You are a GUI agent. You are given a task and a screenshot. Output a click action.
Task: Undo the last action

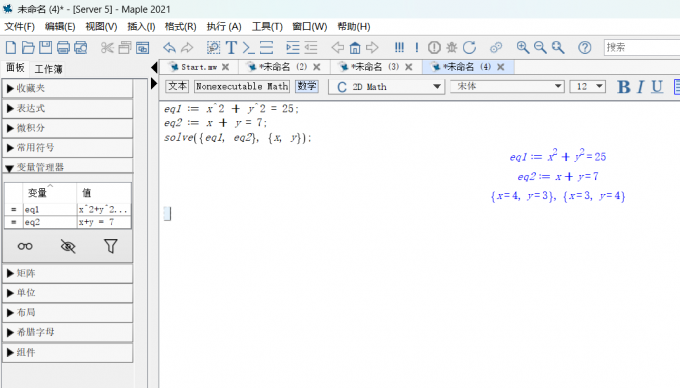[x=169, y=47]
